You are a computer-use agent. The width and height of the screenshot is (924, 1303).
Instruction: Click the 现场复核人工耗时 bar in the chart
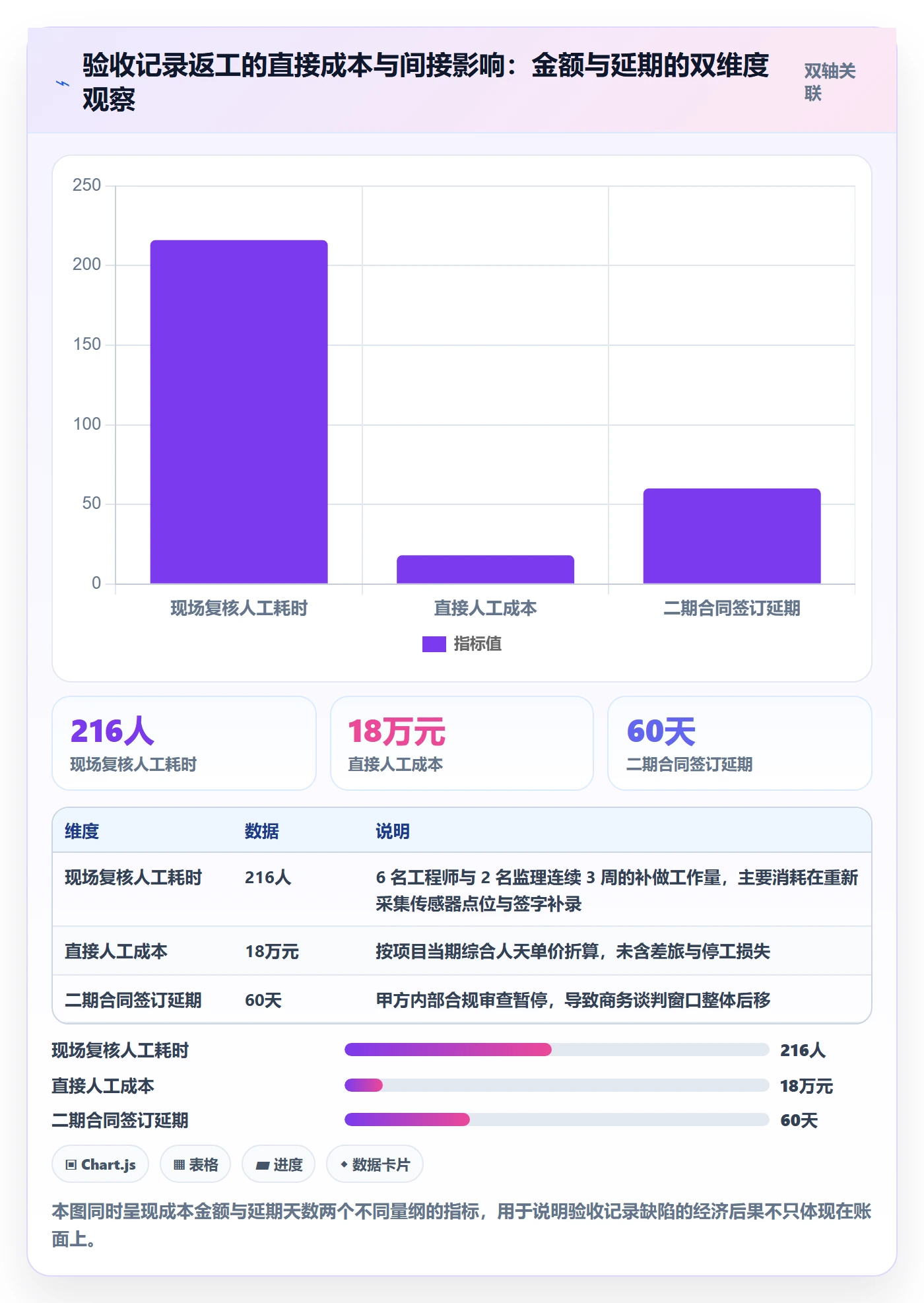(239, 411)
